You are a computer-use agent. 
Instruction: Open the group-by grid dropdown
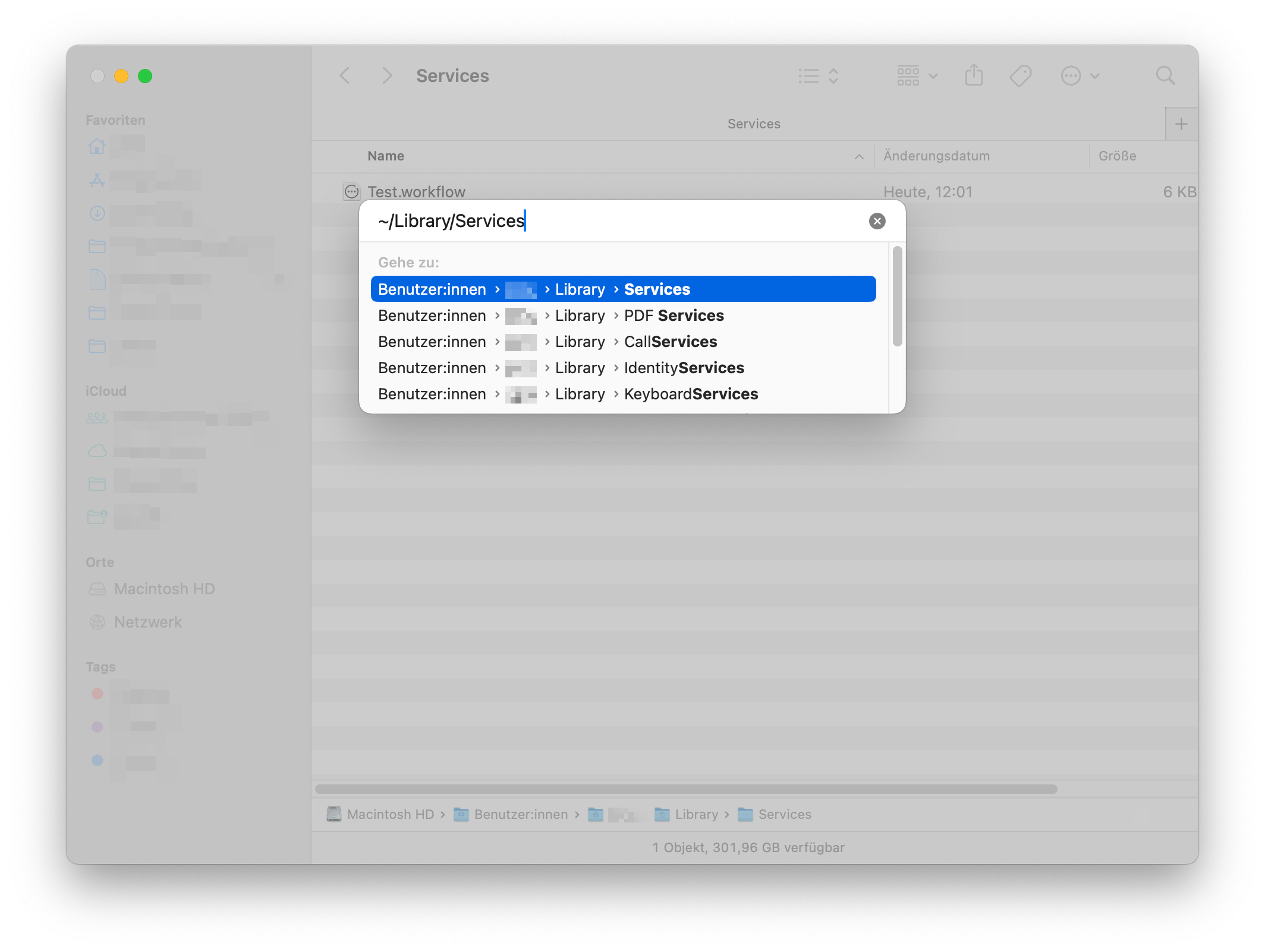pos(917,76)
